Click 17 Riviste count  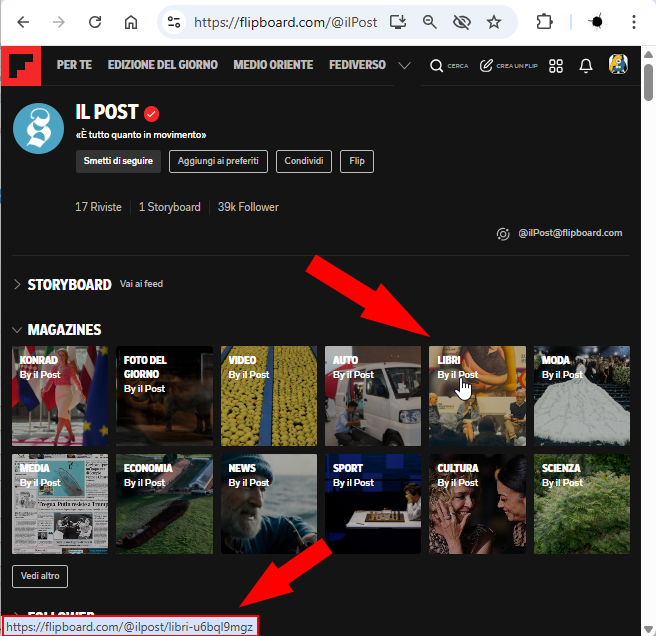tap(98, 207)
